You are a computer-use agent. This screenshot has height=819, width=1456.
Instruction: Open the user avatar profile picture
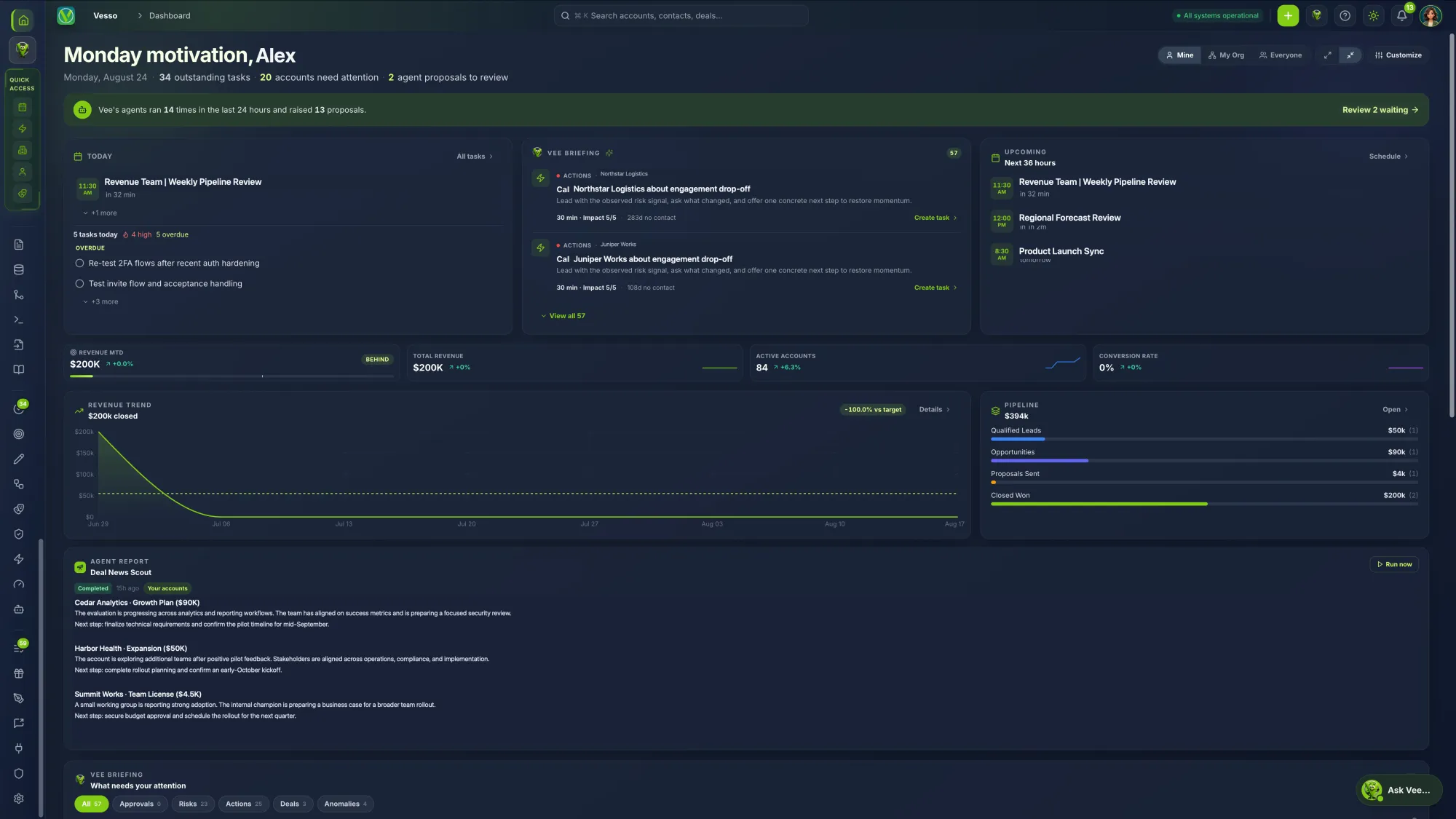(x=1430, y=15)
